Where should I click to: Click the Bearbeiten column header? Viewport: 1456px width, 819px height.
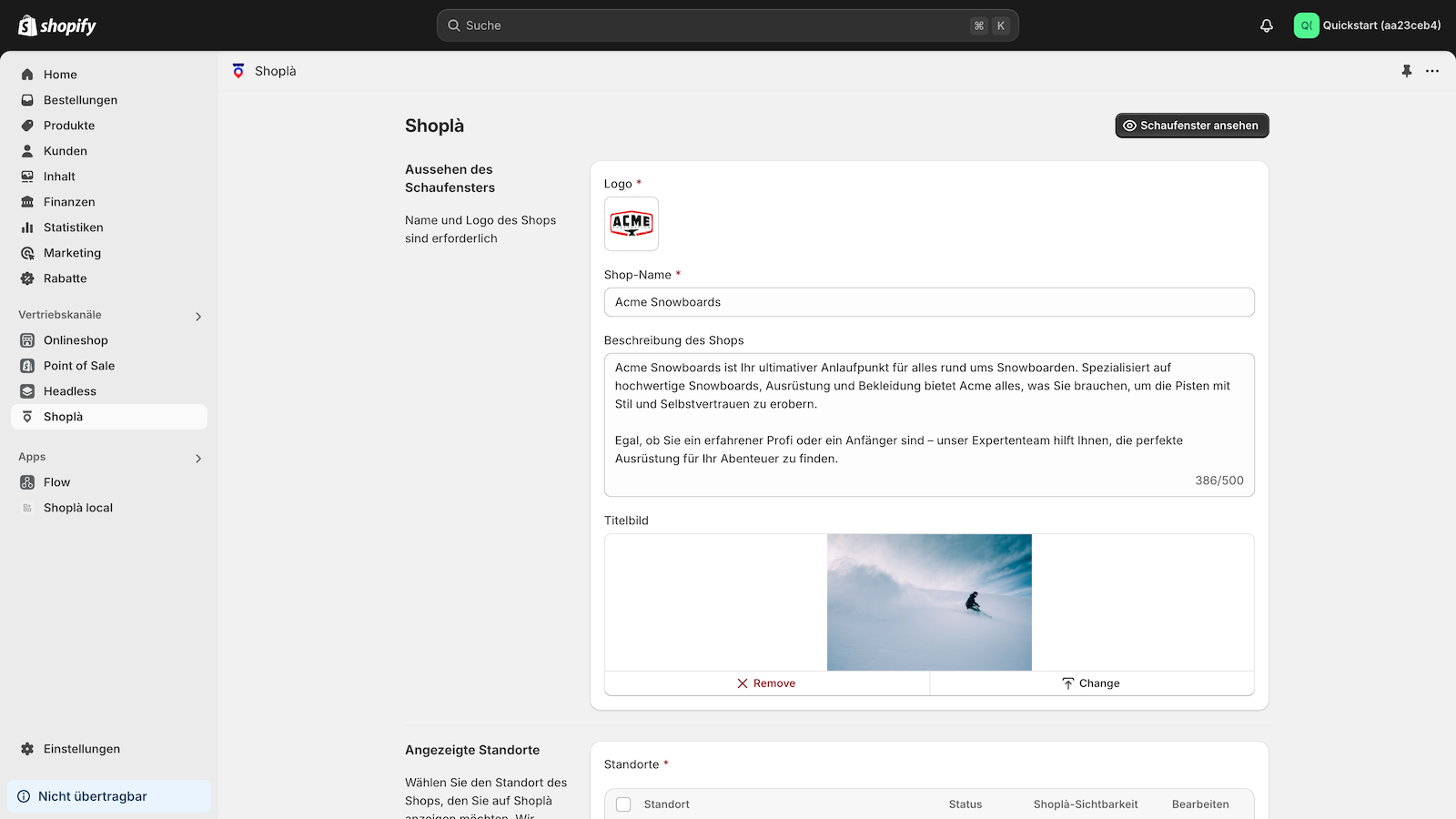click(x=1200, y=804)
